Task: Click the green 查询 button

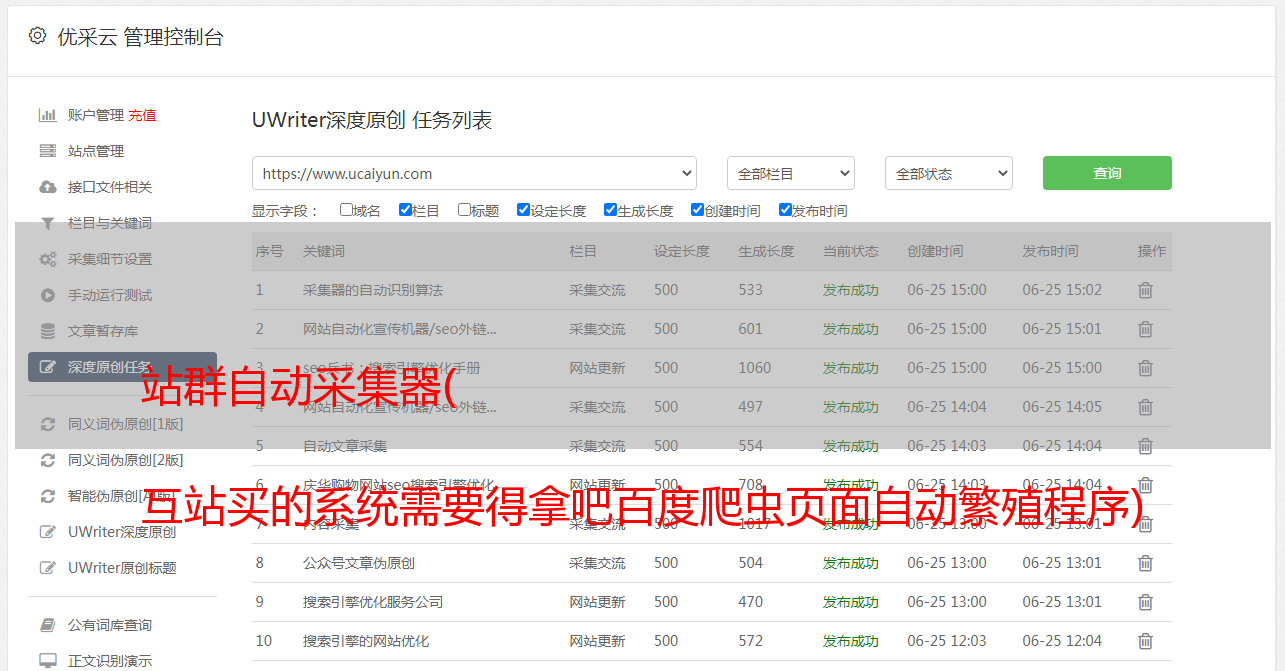Action: coord(1107,173)
